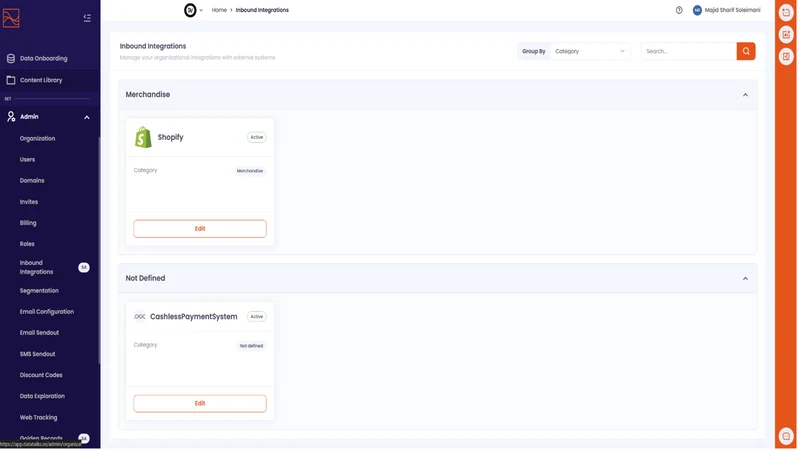
Task: Click the Not defined category tag
Action: pyautogui.click(x=252, y=346)
